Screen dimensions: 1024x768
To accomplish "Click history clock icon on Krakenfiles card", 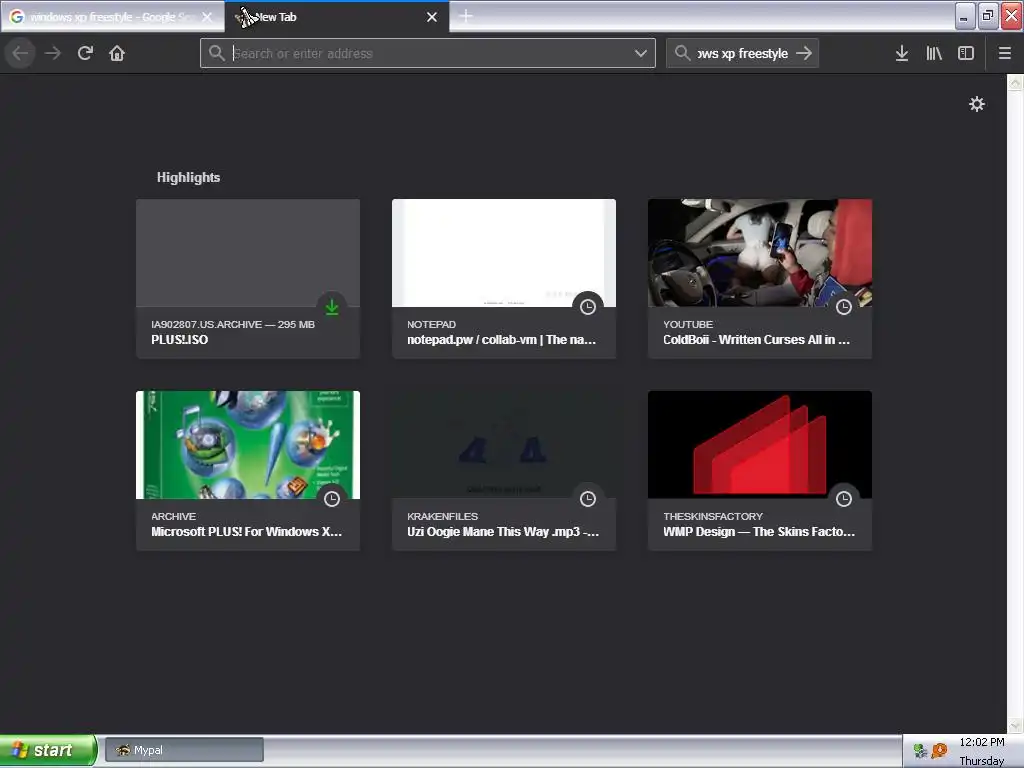I will pyautogui.click(x=588, y=498).
